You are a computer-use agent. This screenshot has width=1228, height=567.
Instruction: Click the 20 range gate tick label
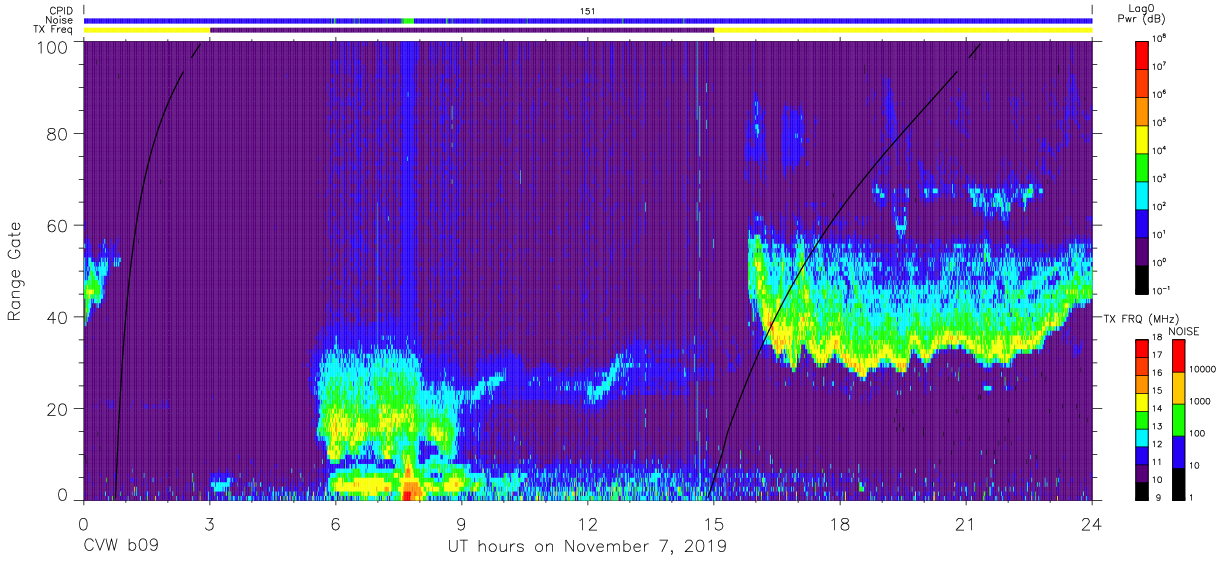pos(58,409)
